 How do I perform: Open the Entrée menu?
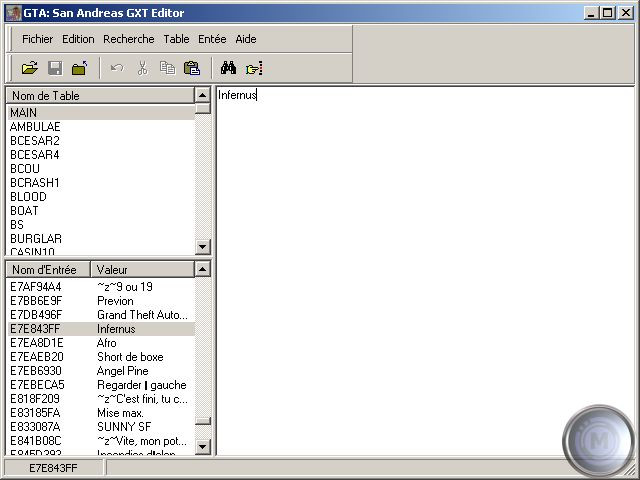point(212,39)
